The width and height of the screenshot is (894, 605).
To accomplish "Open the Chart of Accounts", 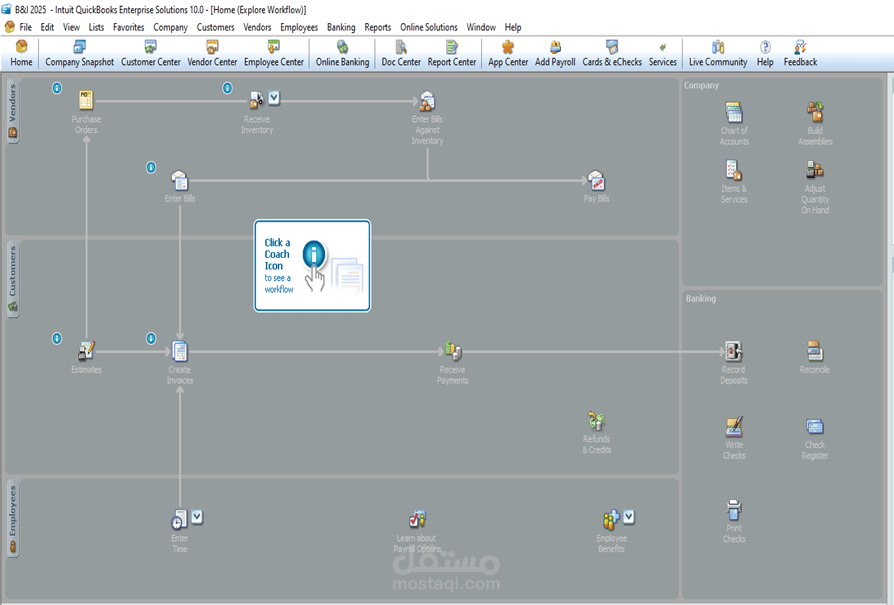I will [x=734, y=112].
